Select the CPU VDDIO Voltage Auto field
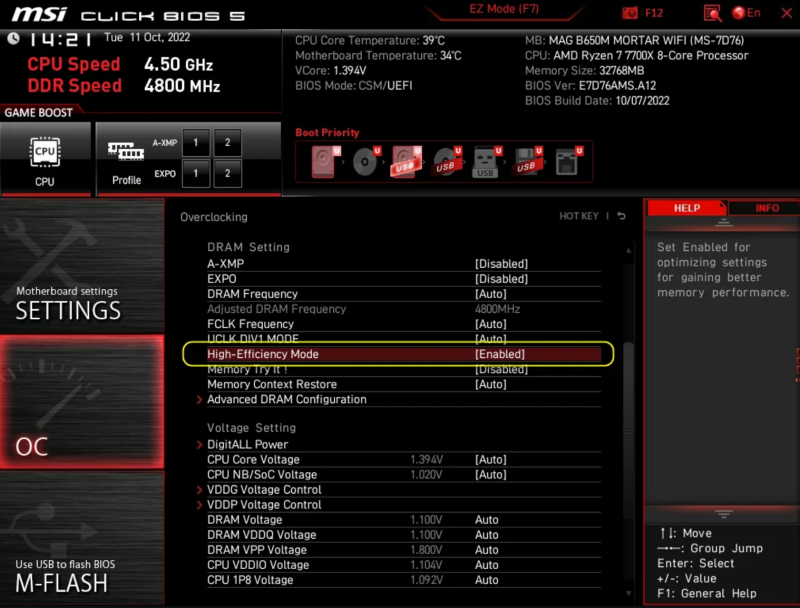Image resolution: width=800 pixels, height=608 pixels. tap(487, 565)
